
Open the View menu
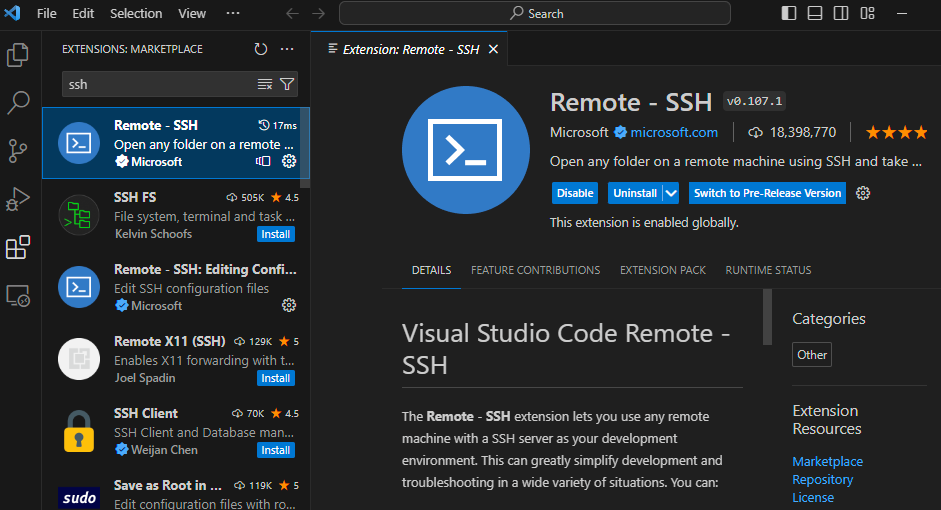click(x=191, y=13)
